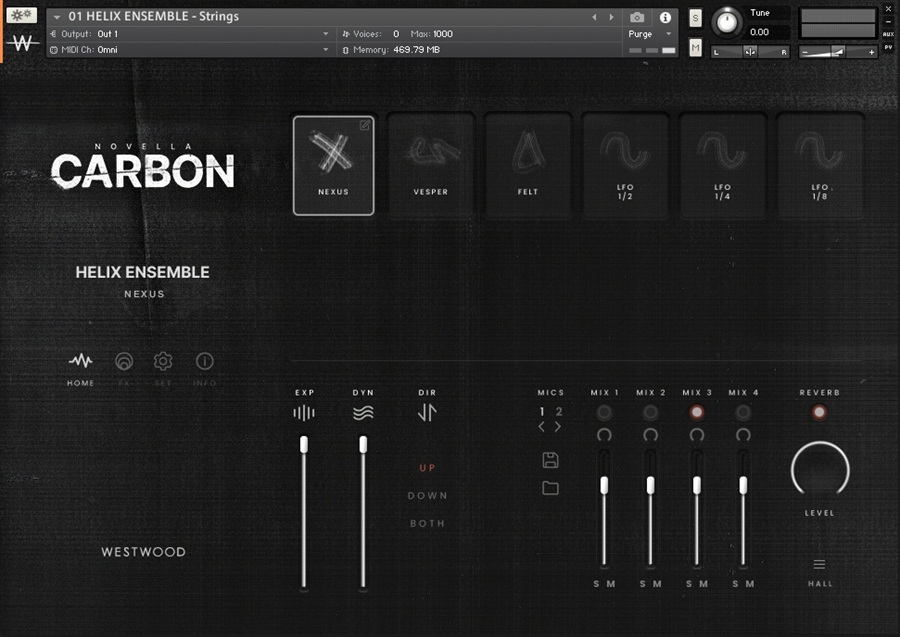Select the DOWN direction option
The width and height of the screenshot is (900, 637).
pyautogui.click(x=427, y=496)
